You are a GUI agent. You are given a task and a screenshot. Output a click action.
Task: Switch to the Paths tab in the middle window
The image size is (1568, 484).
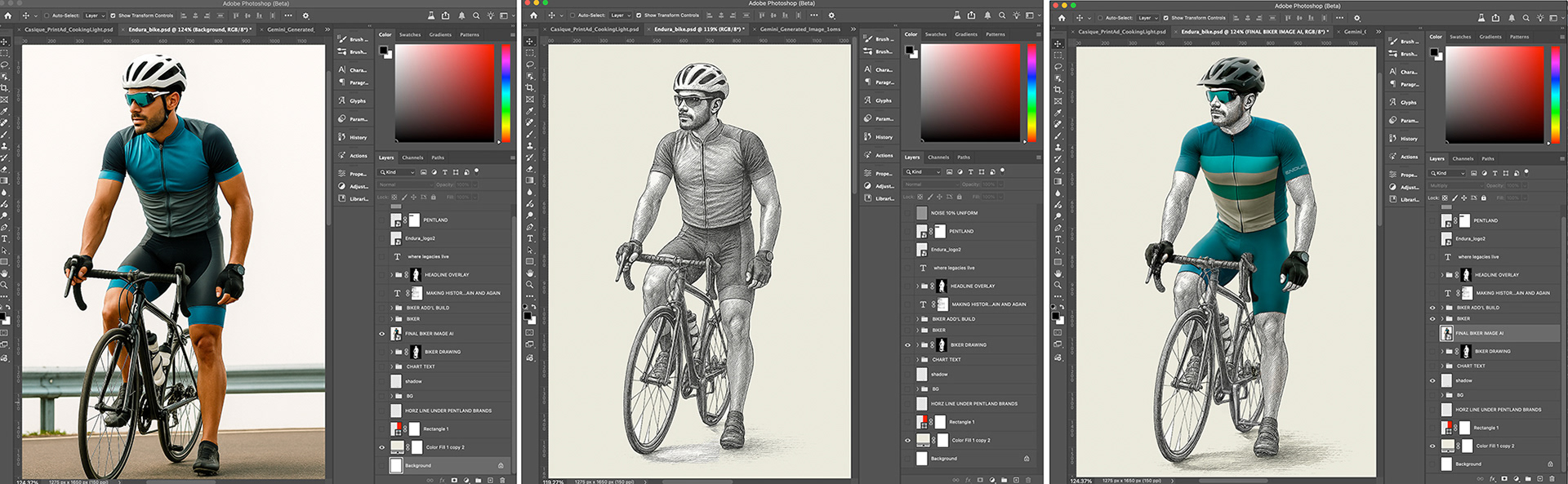tap(964, 157)
